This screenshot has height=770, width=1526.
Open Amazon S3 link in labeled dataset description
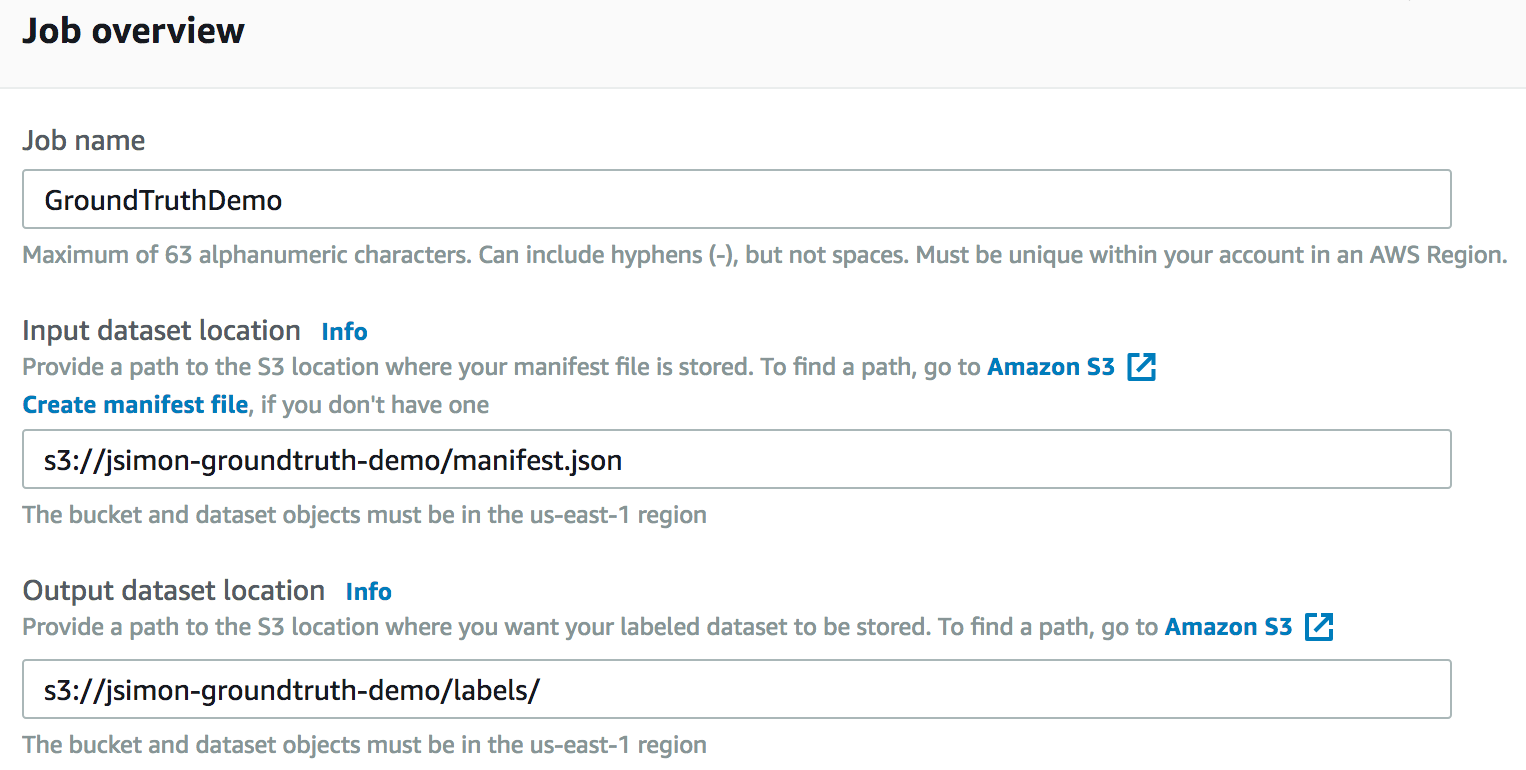[x=1228, y=627]
